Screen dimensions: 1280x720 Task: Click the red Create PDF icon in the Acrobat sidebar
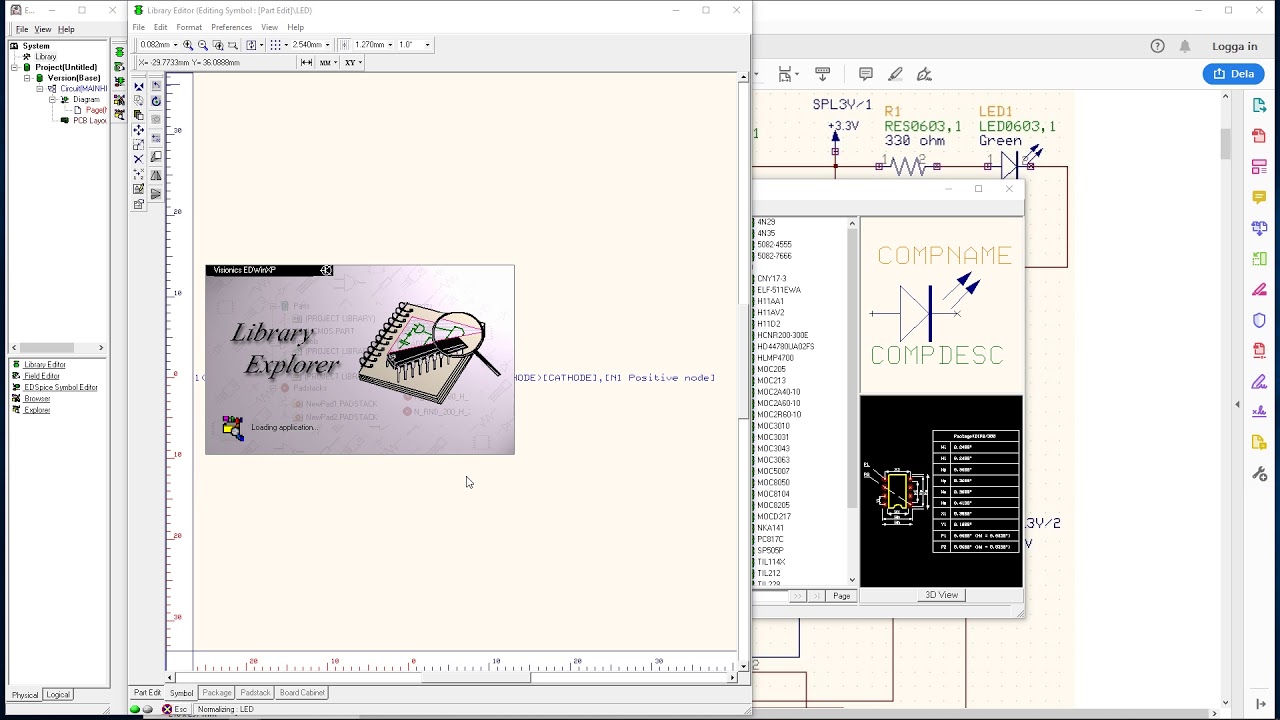pos(1259,136)
